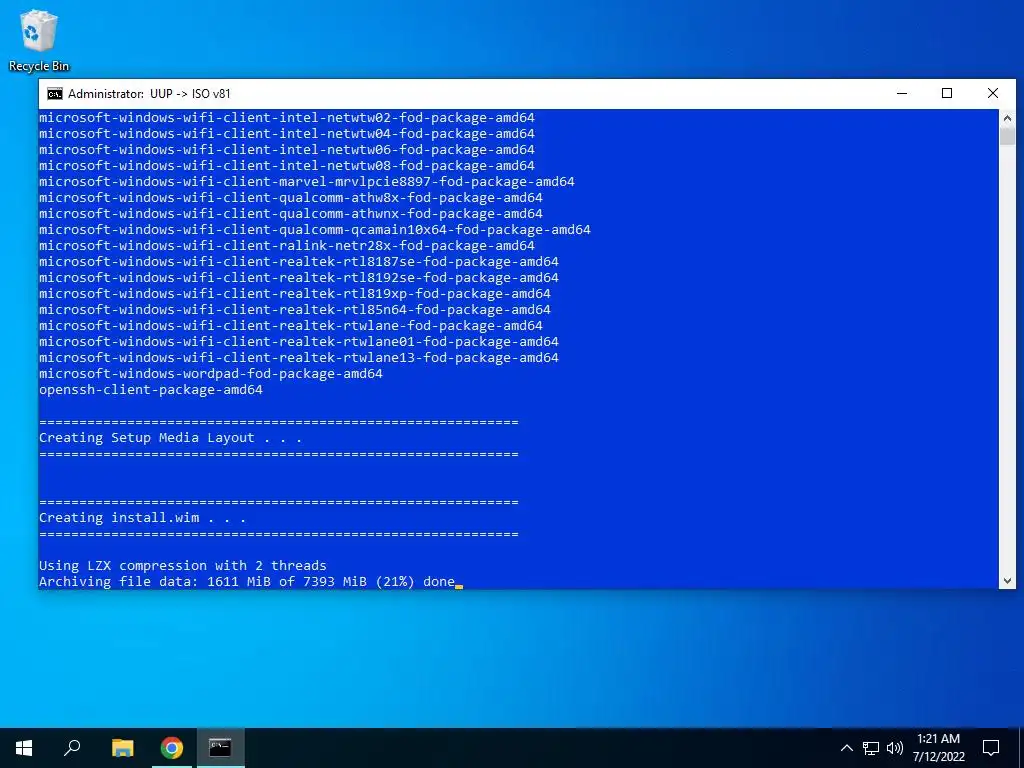This screenshot has width=1024, height=768.
Task: Click the 'Archiving file data' progress line
Action: pos(247,581)
